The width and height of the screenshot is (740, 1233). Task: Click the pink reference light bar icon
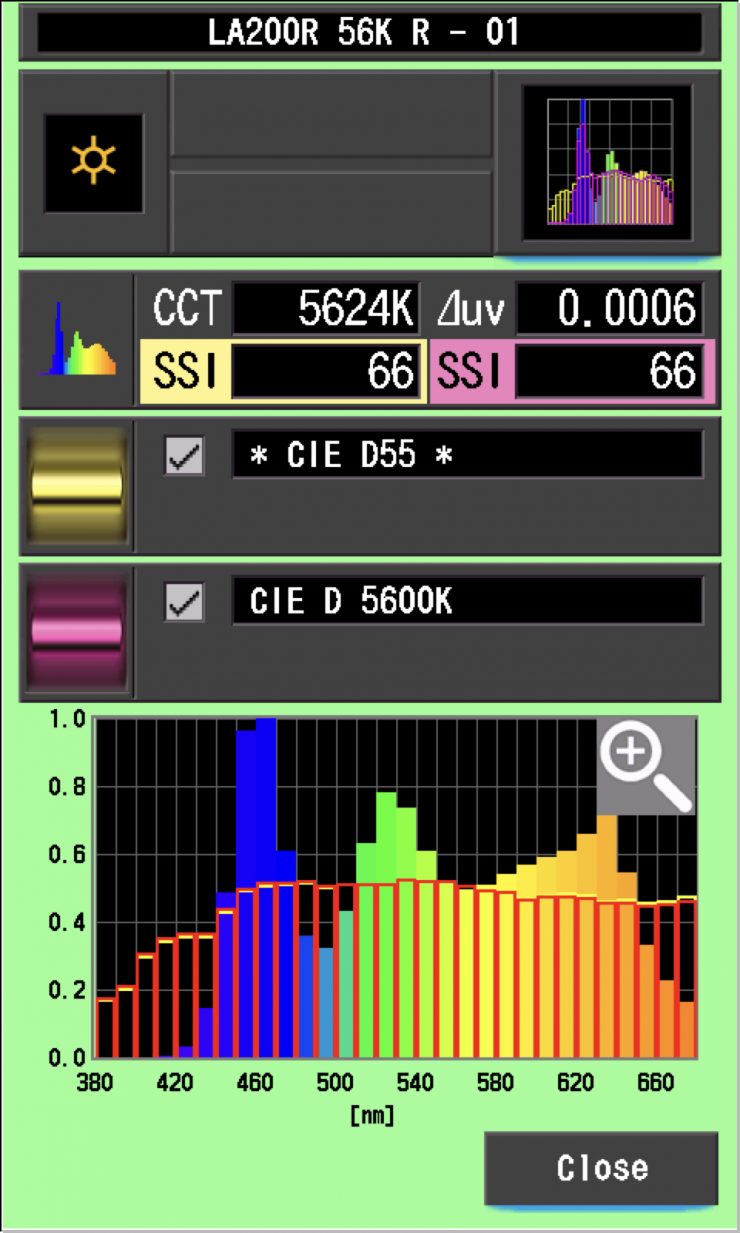[x=77, y=632]
